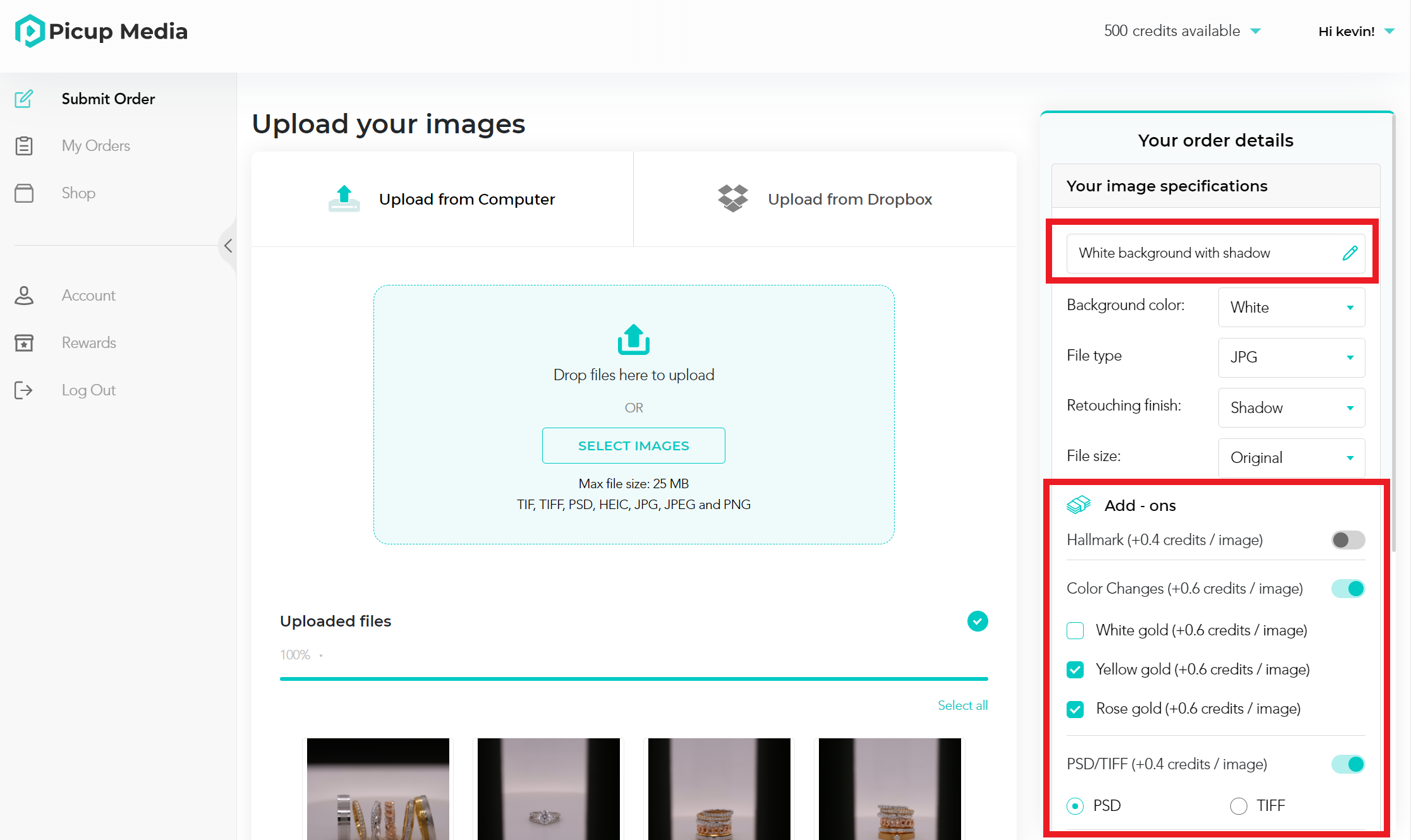
Task: Click the upload progress bar at 100%
Action: tap(634, 679)
